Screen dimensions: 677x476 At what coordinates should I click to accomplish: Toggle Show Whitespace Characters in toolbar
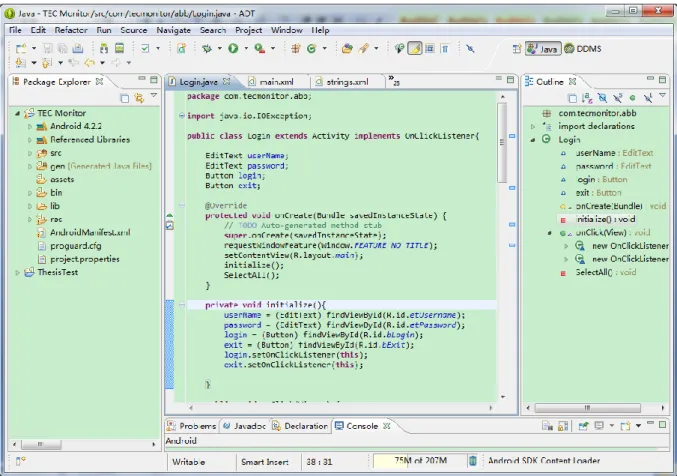point(444,48)
